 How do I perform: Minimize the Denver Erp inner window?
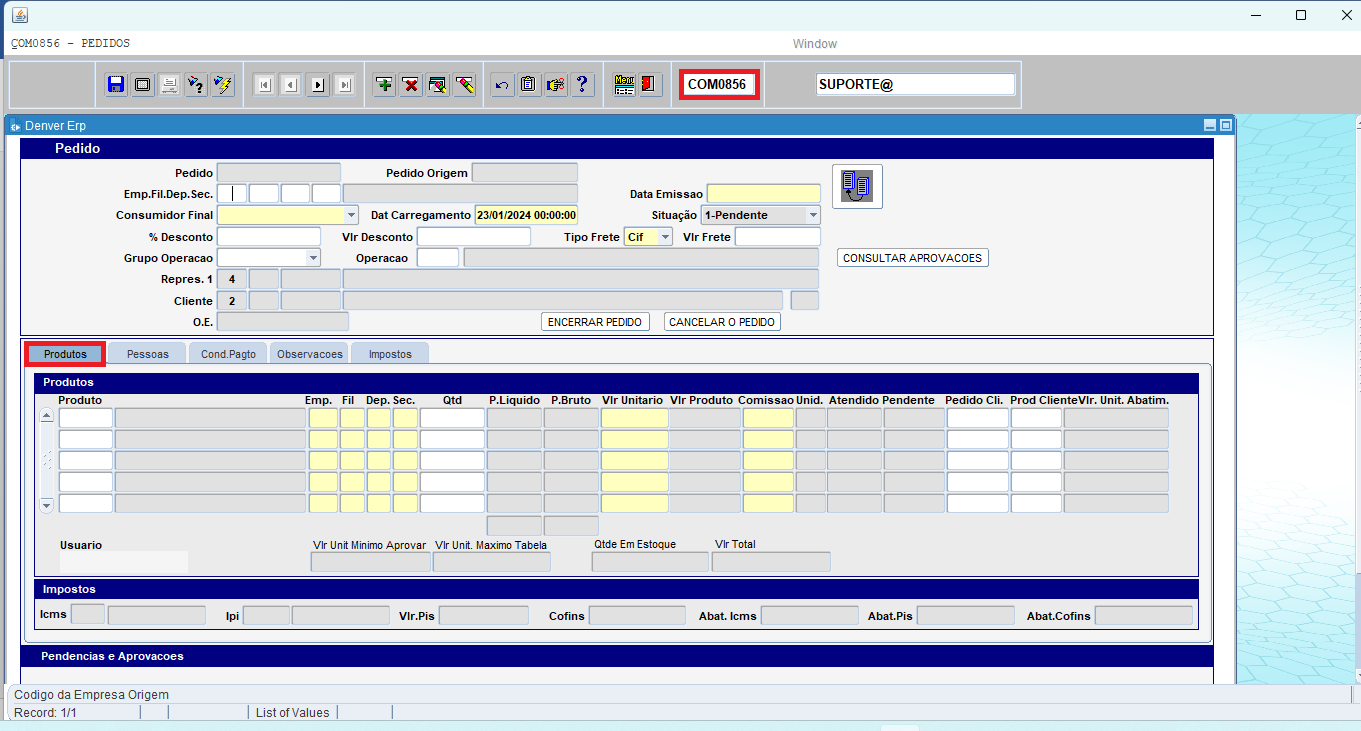pyautogui.click(x=1210, y=125)
